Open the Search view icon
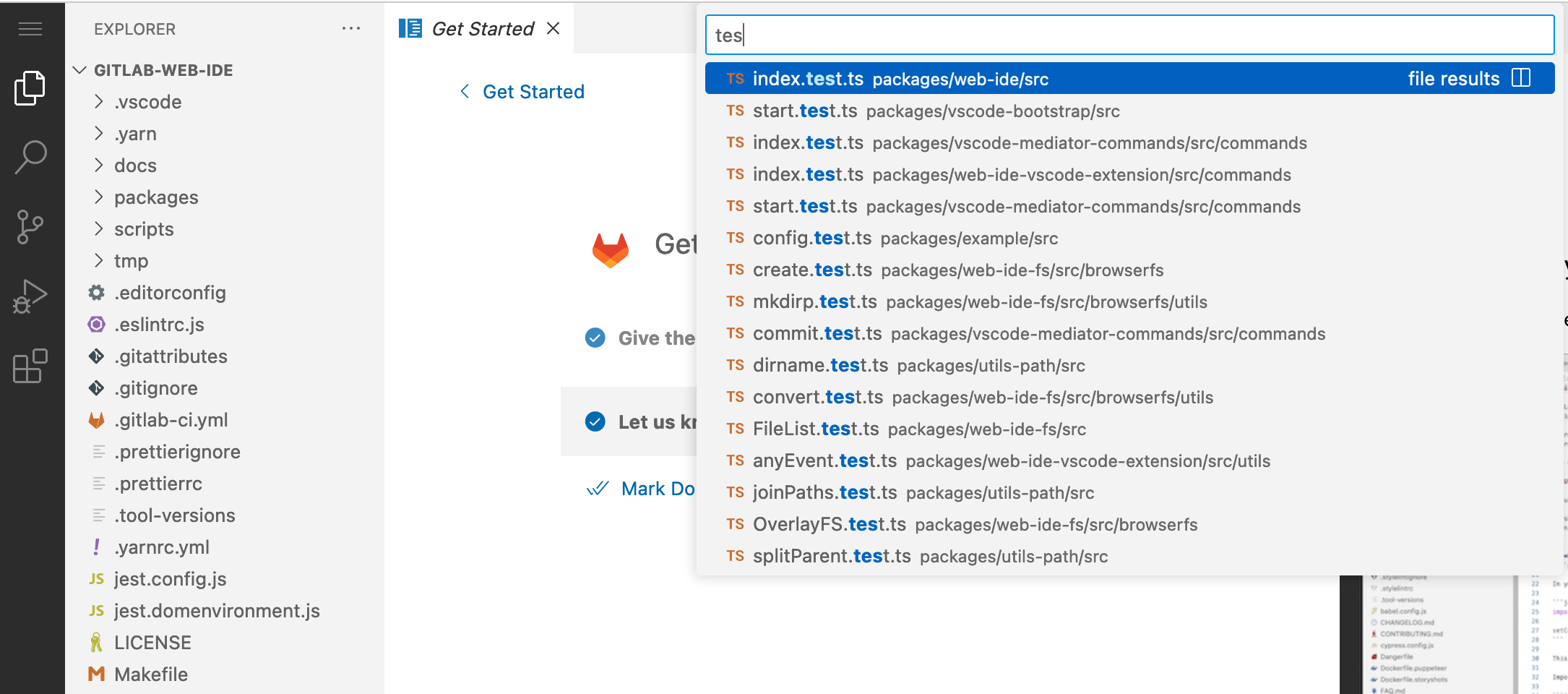This screenshot has height=694, width=1568. point(30,156)
